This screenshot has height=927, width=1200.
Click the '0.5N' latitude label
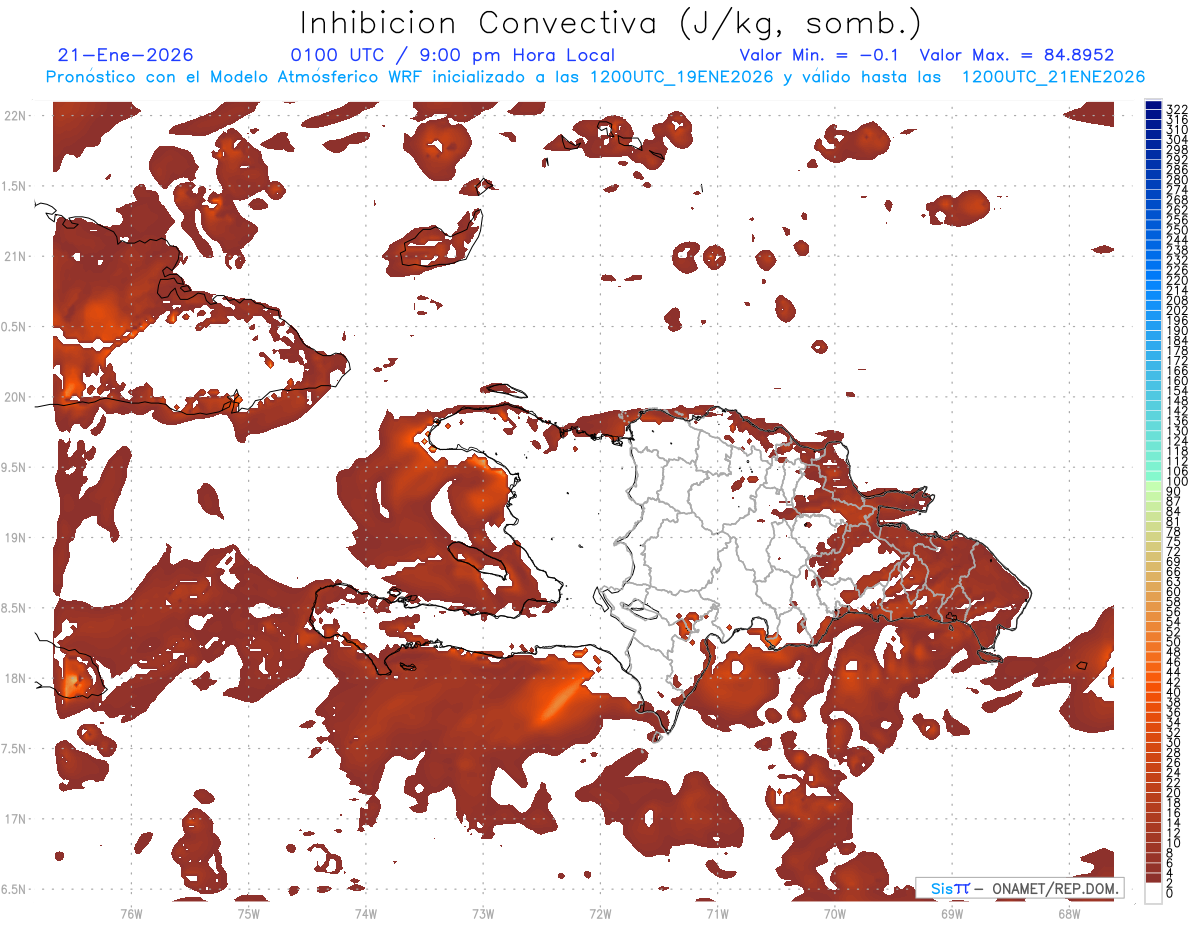[15, 327]
